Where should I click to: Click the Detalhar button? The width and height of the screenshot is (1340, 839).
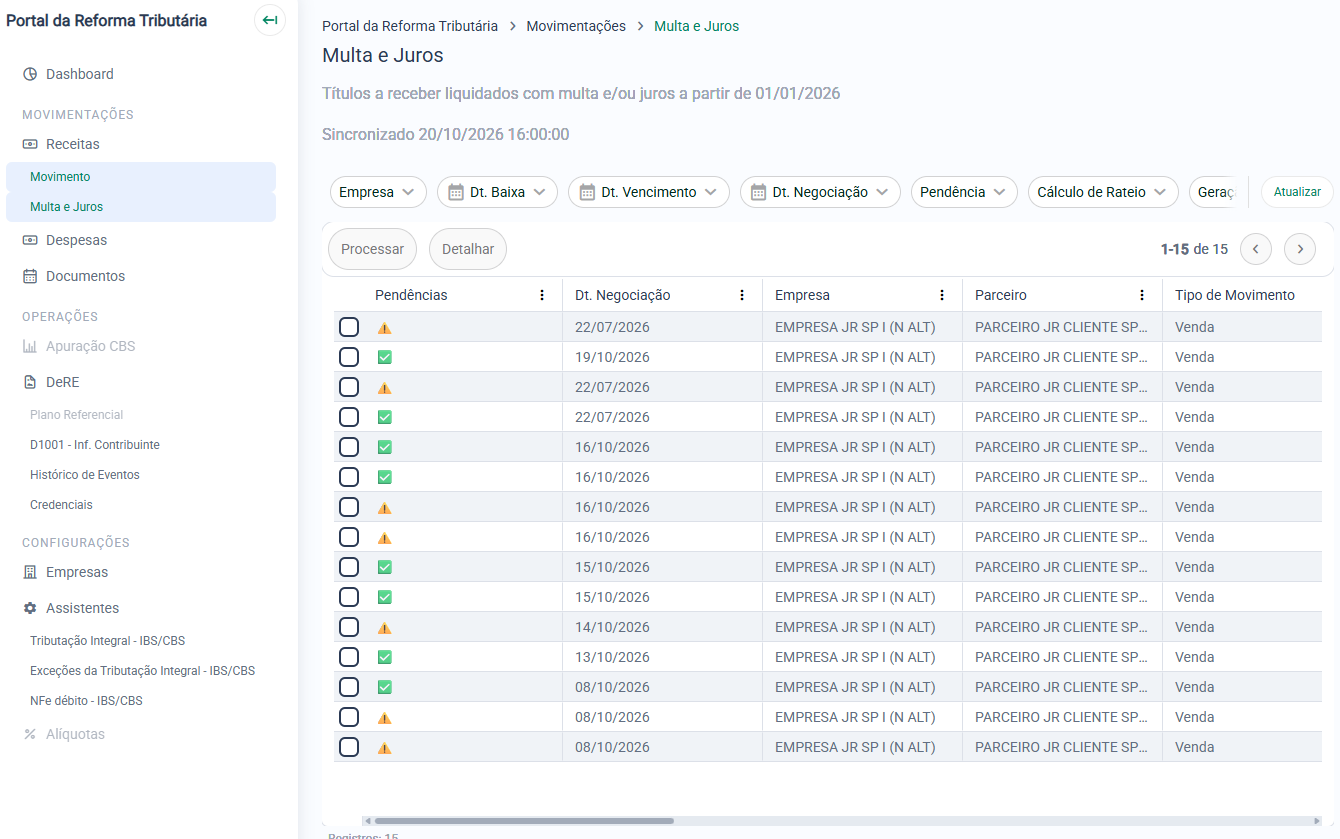(468, 249)
